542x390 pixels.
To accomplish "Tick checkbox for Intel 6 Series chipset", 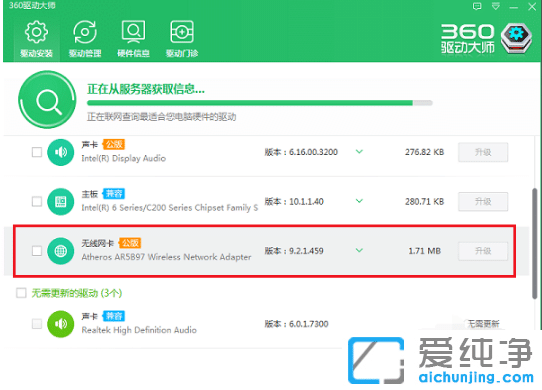I will [37, 202].
